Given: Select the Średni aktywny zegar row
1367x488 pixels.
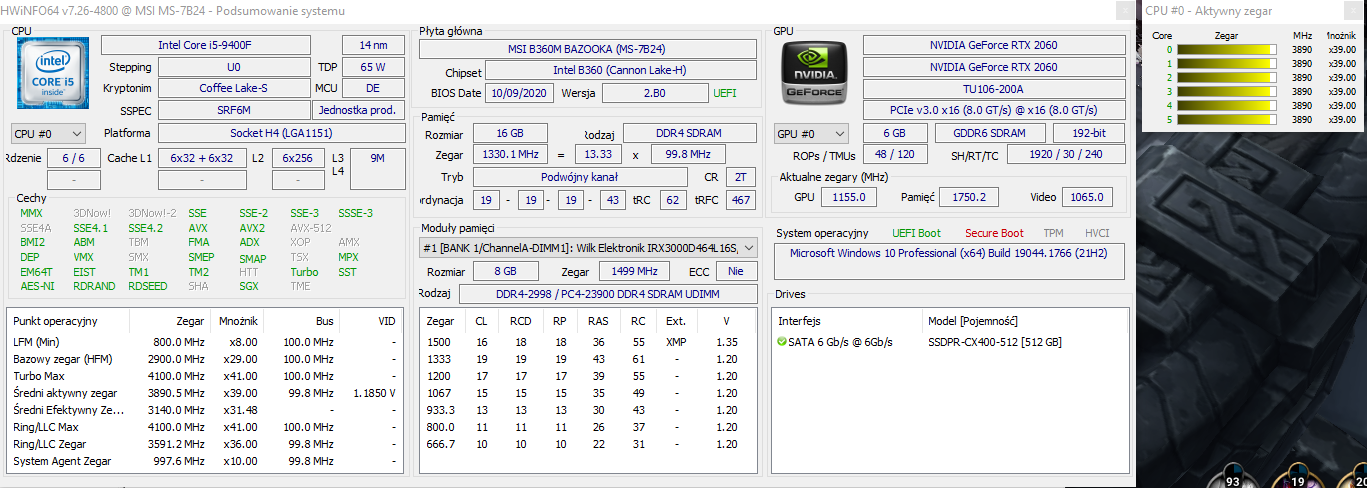Looking at the screenshot, I should click(204, 393).
